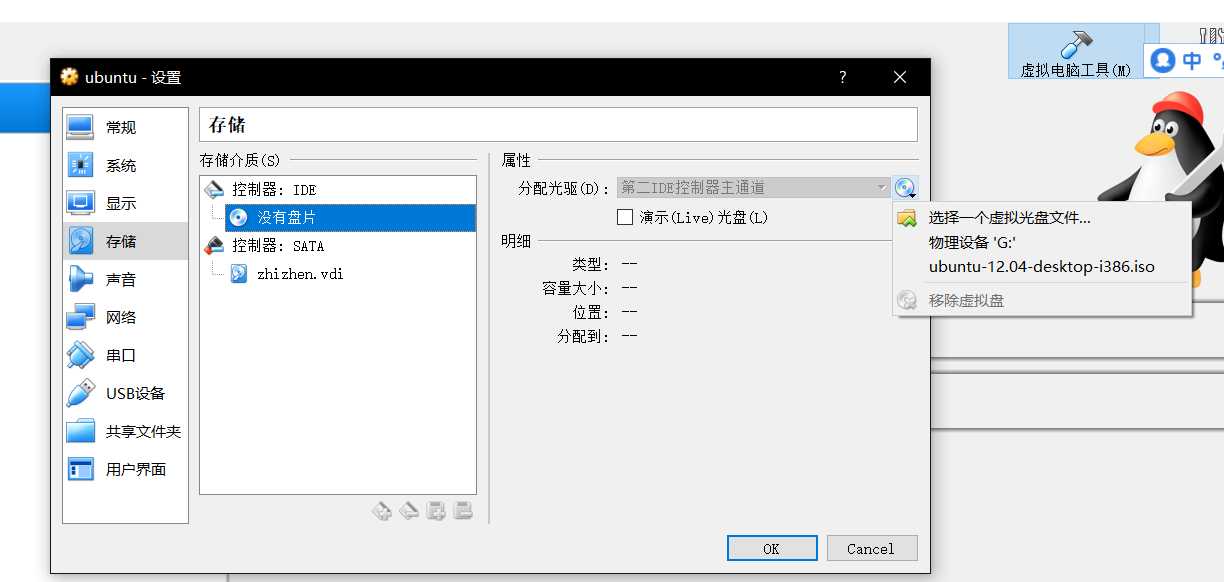Open the 常规 (General) settings category
Image resolution: width=1224 pixels, height=582 pixels.
(125, 128)
